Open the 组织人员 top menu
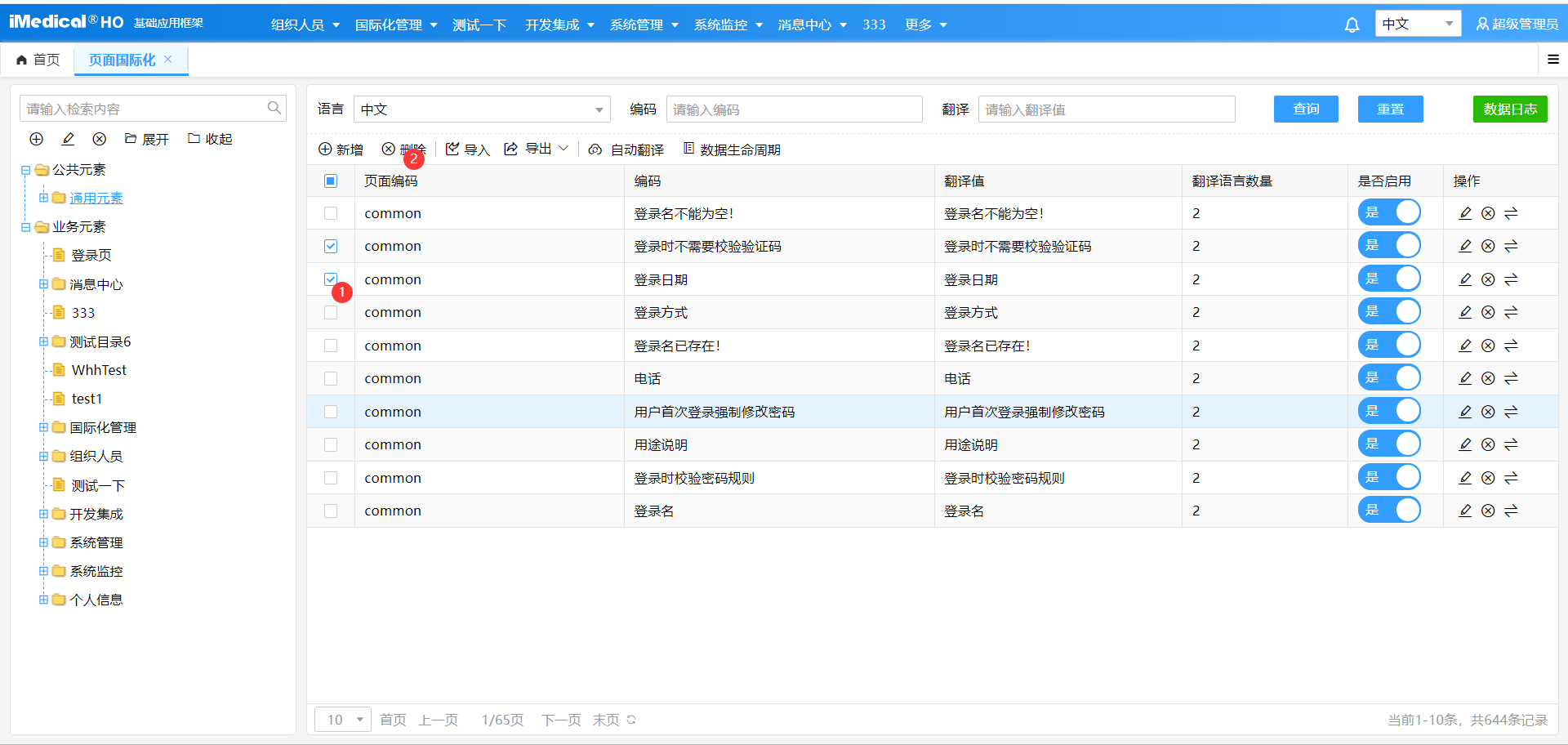 pos(305,25)
